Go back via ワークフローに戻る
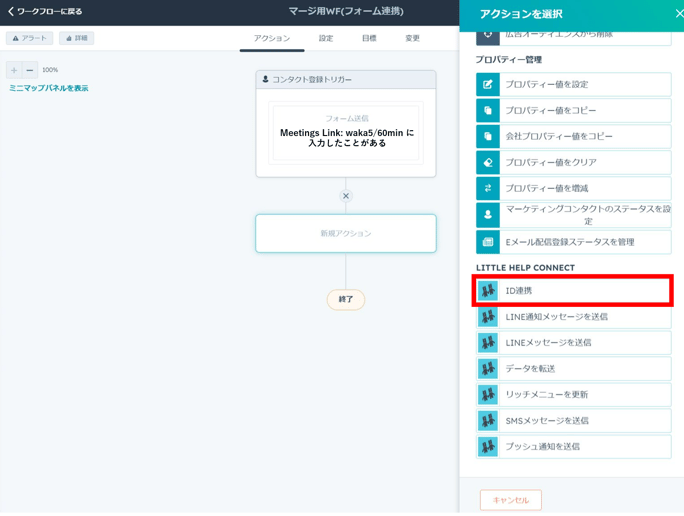Screen dimensions: 684x516 click(x=46, y=12)
